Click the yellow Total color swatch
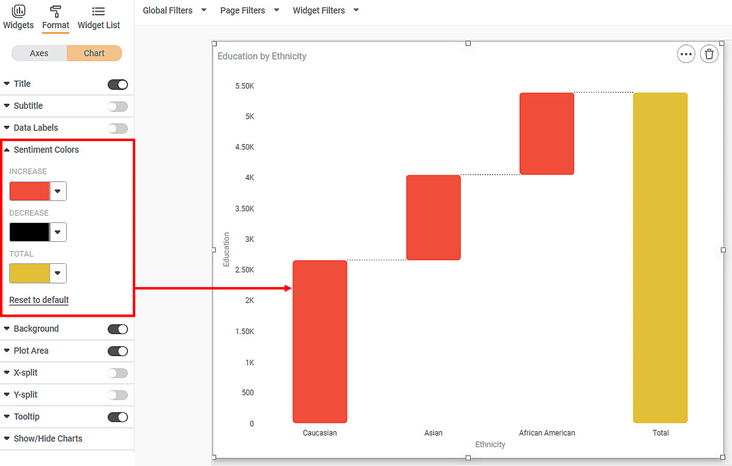Image resolution: width=732 pixels, height=466 pixels. pos(29,273)
